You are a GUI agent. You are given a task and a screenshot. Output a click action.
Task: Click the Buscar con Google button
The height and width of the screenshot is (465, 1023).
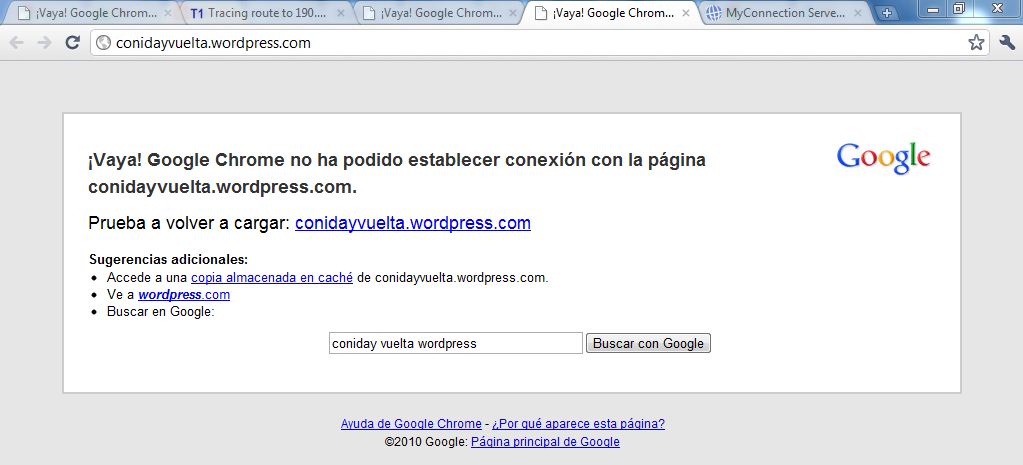pos(648,343)
